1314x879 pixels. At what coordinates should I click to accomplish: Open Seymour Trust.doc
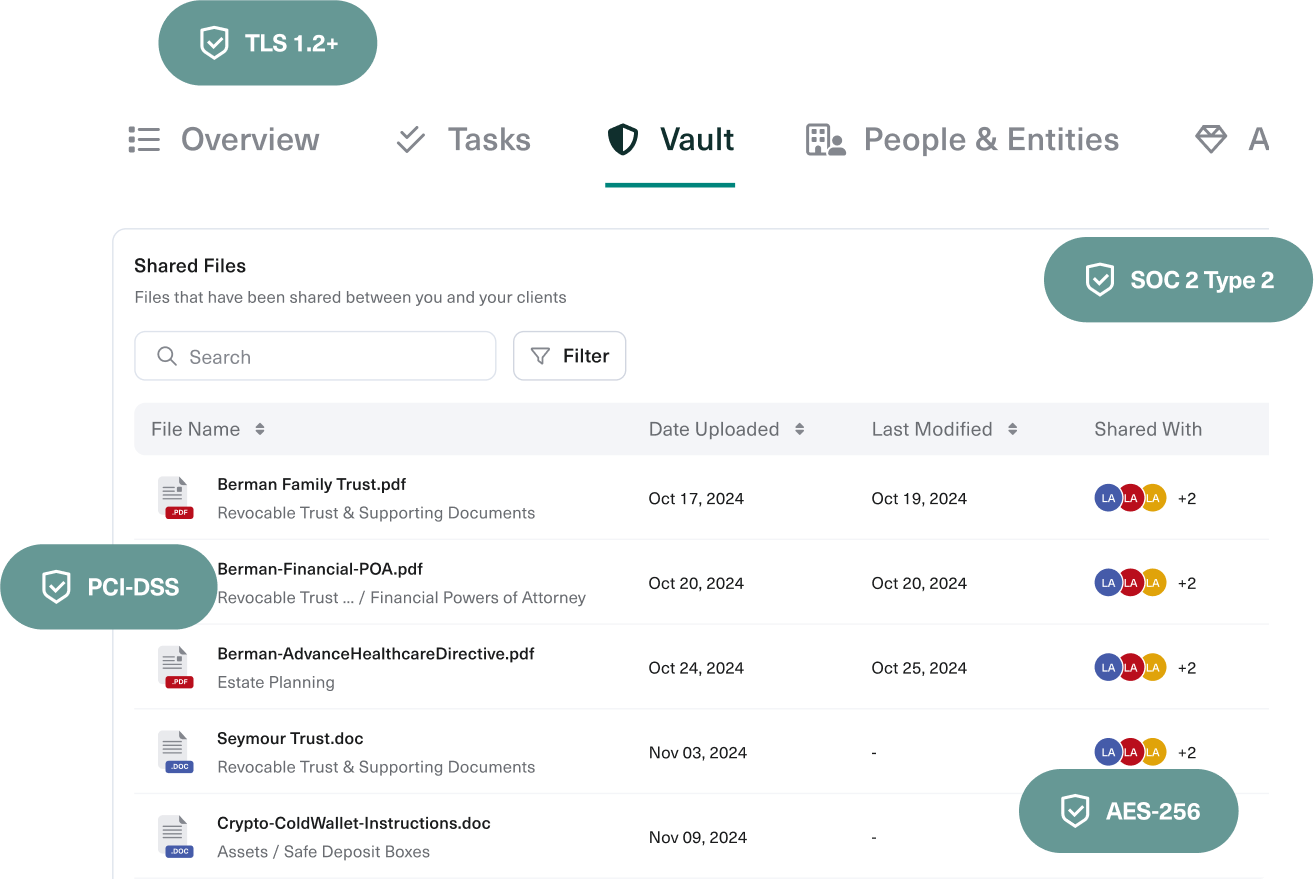click(290, 739)
